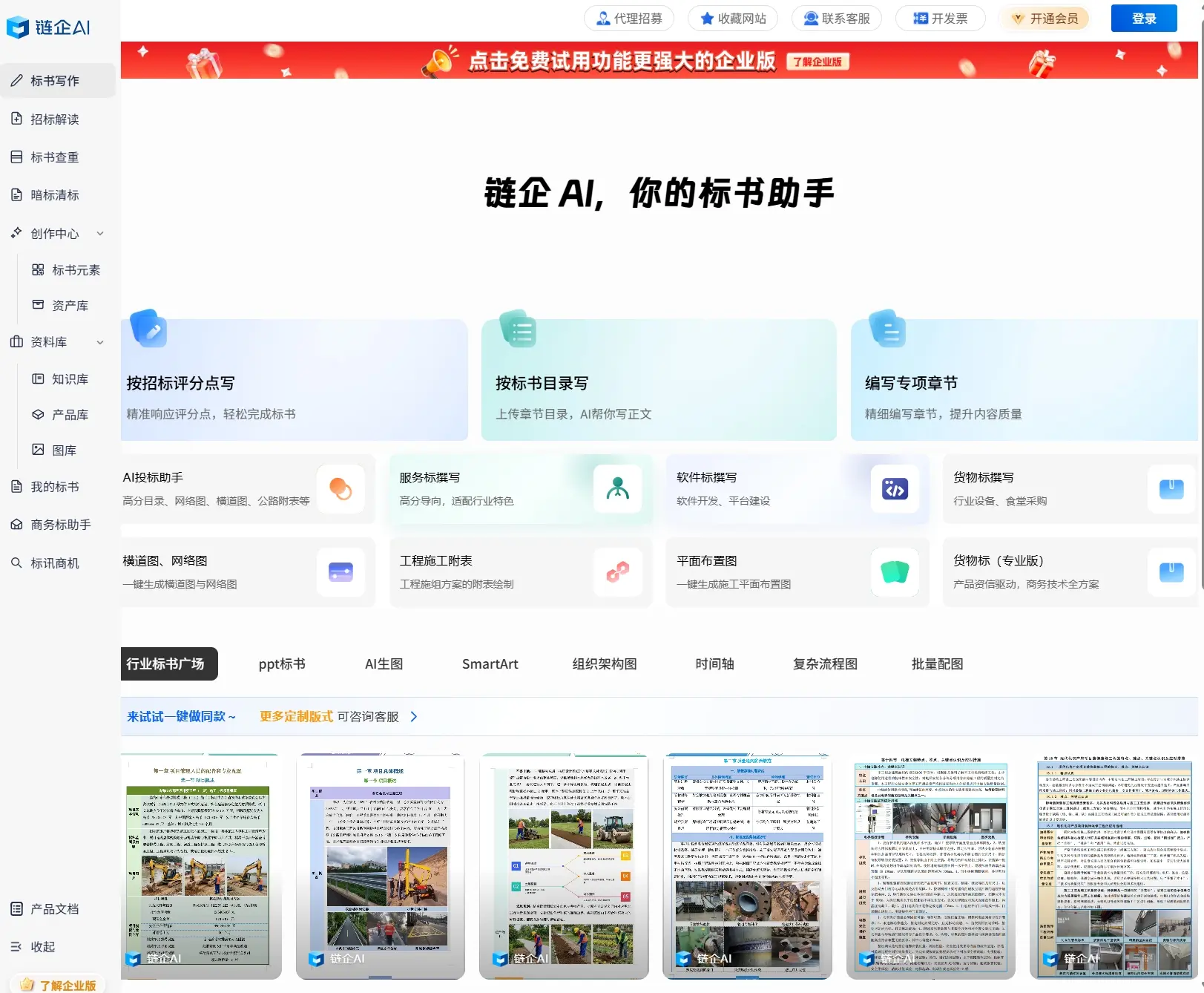Click 联系客服 button
The height and width of the screenshot is (993, 1204).
[837, 19]
